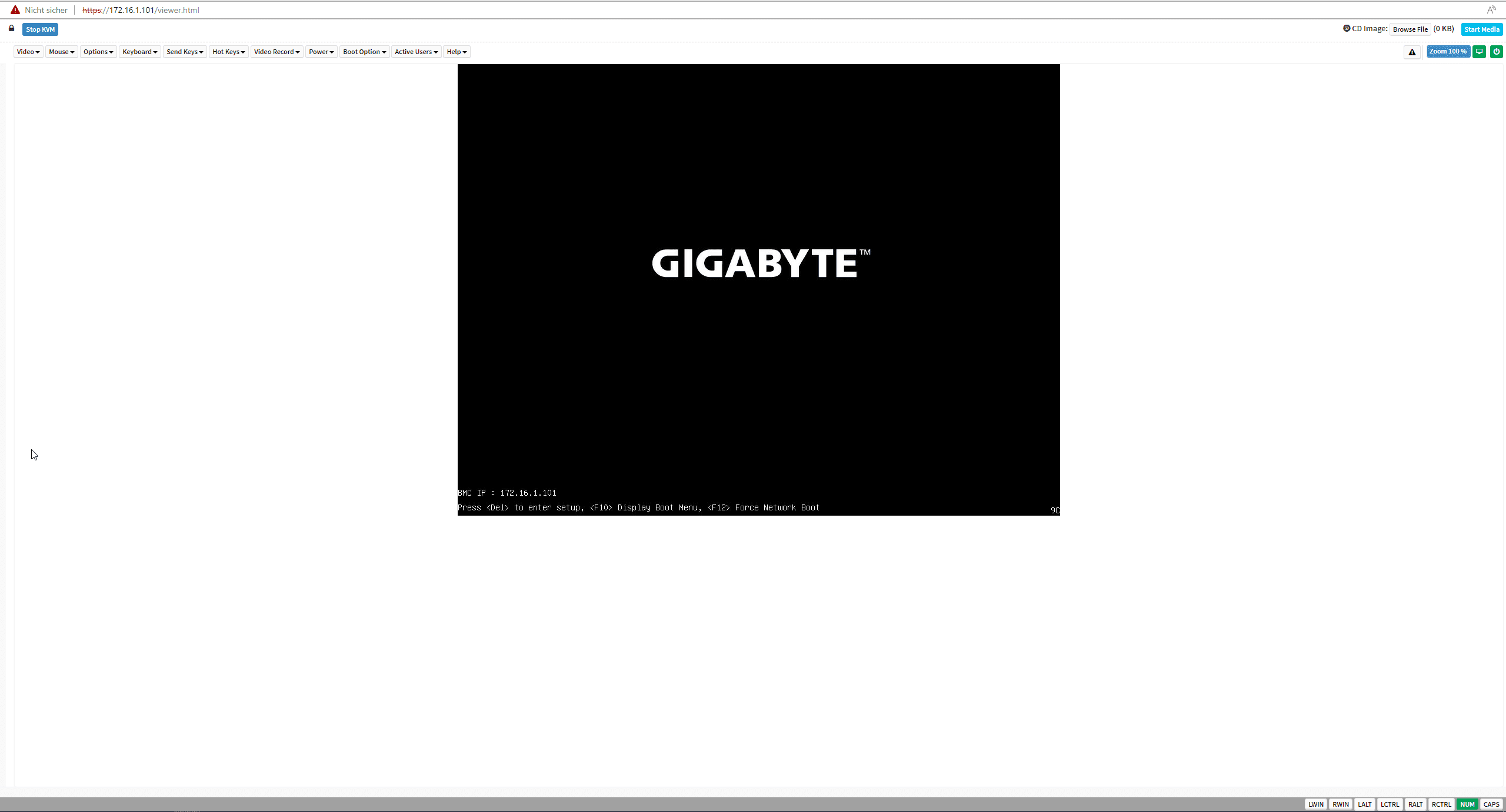Click the Zoom 100 % control
Screen dimensions: 1506x812
coord(1448,52)
